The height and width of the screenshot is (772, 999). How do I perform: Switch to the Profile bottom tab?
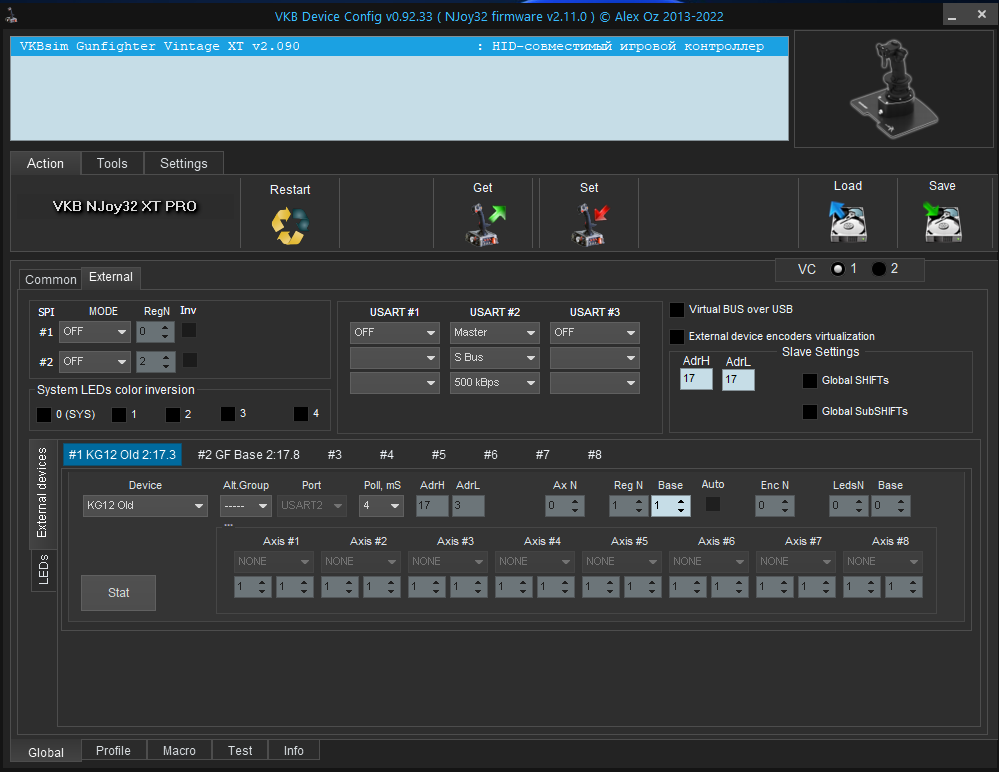(113, 750)
